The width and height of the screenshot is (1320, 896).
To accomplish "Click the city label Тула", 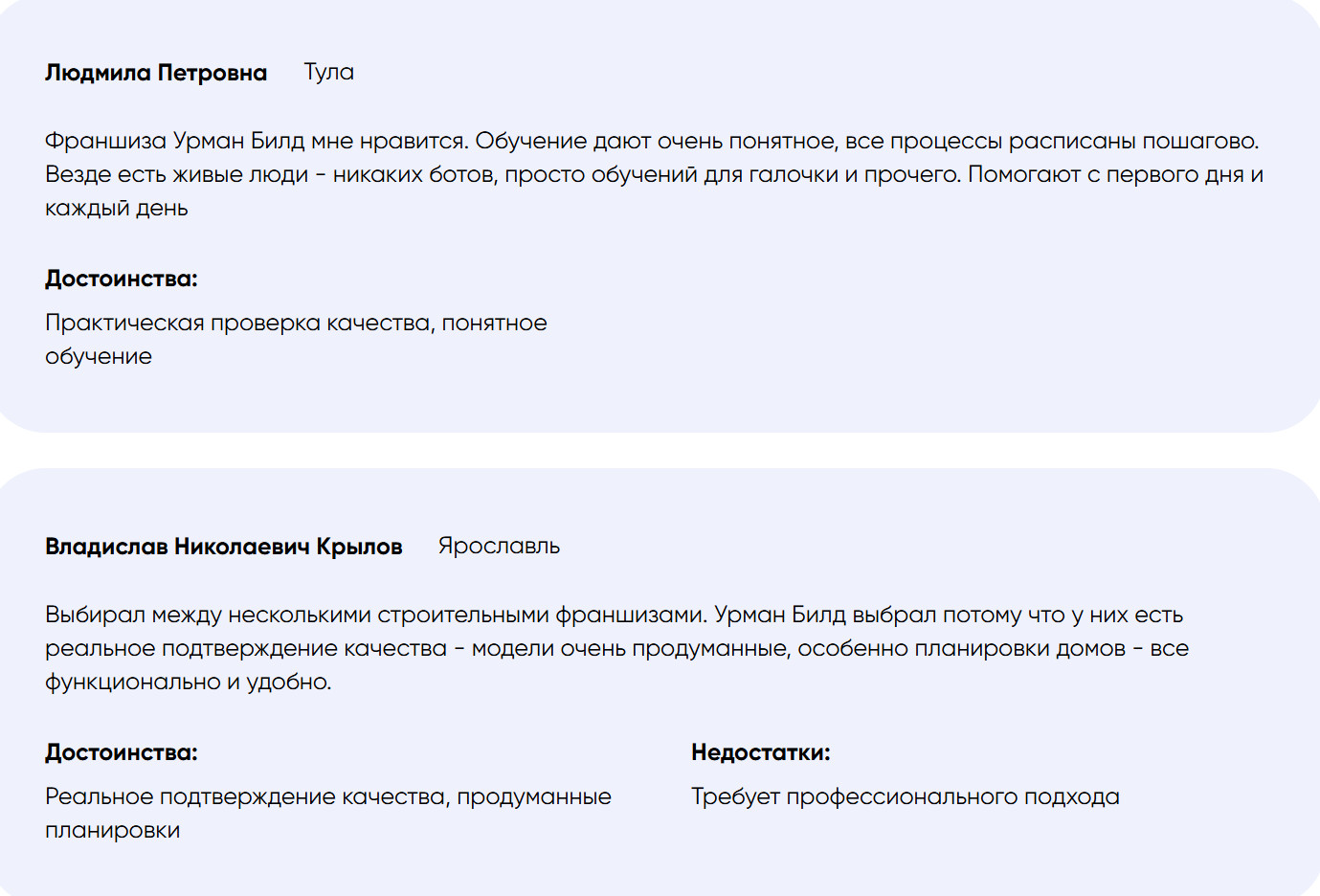I will coord(328,72).
